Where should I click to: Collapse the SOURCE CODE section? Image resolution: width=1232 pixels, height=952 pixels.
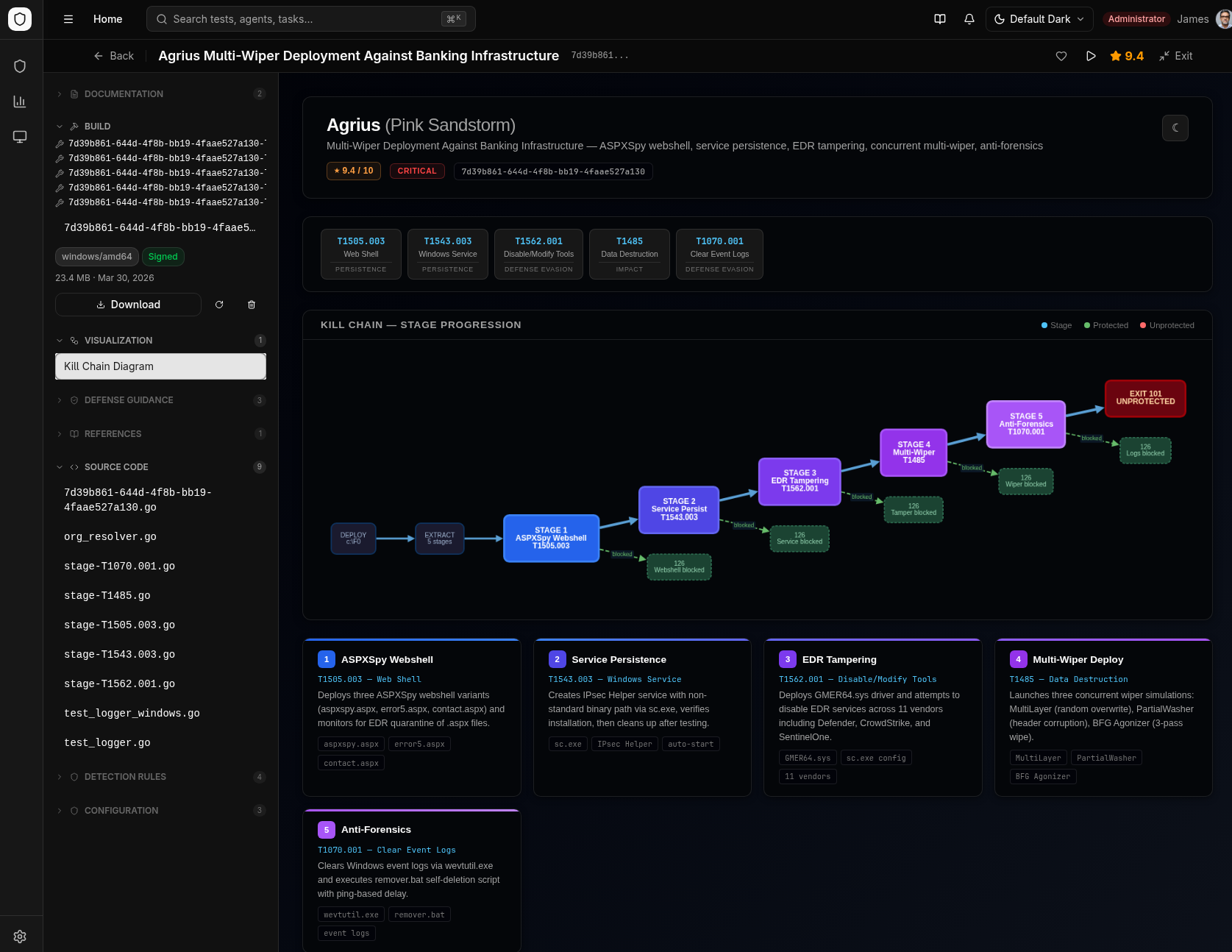(160, 467)
